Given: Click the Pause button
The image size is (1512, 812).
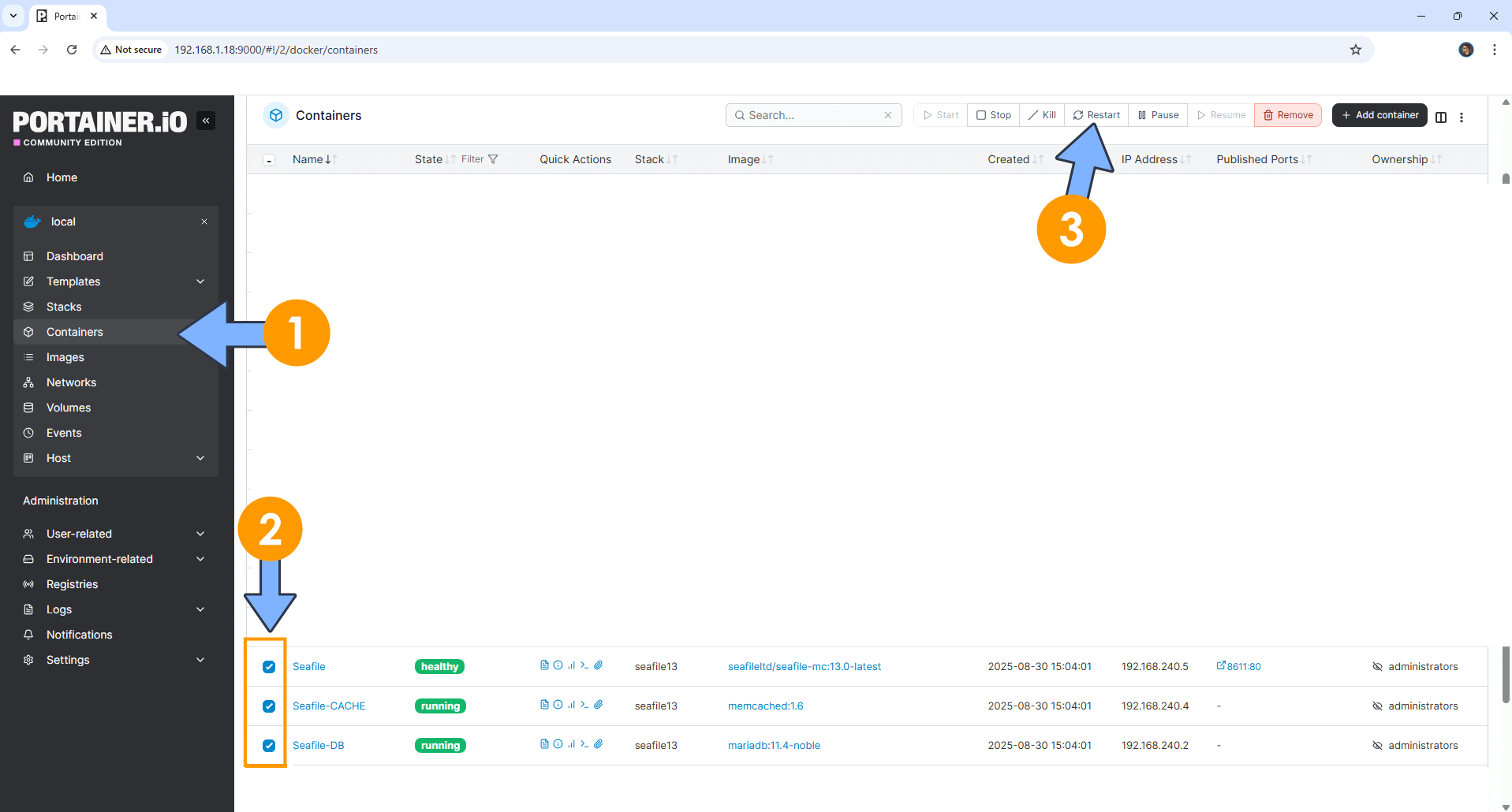Looking at the screenshot, I should [x=1158, y=115].
